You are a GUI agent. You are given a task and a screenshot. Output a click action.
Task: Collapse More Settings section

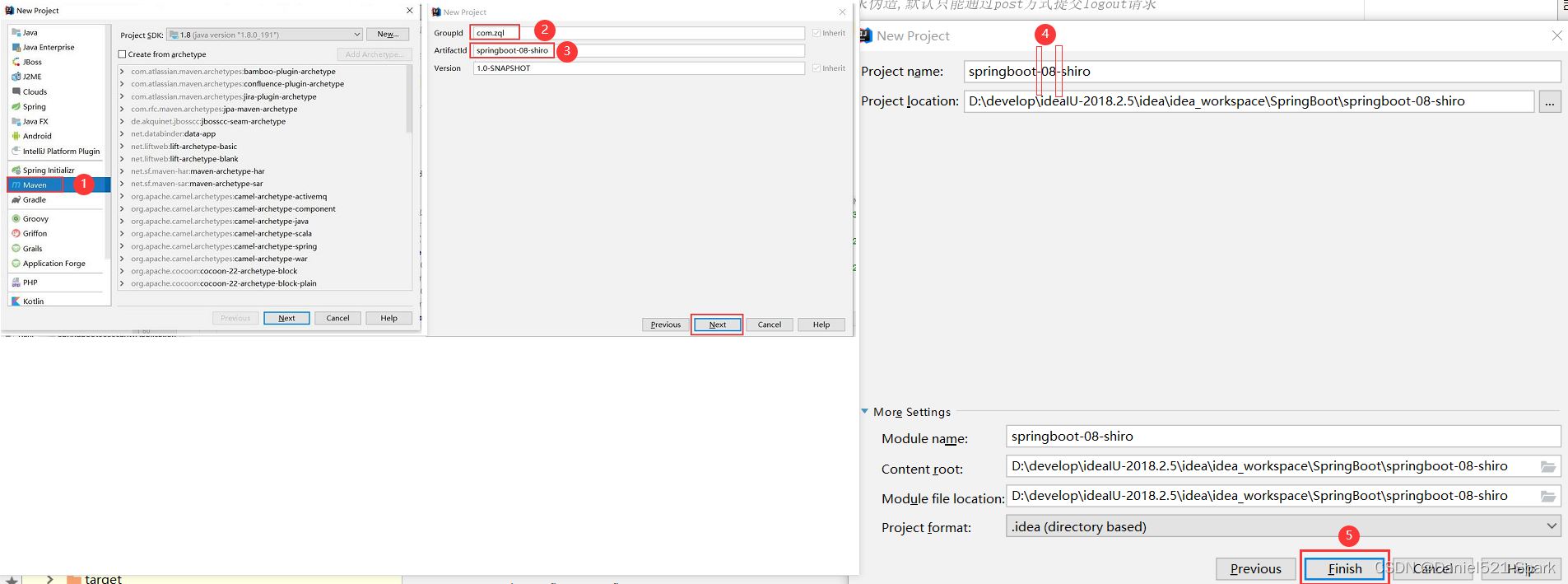click(865, 411)
